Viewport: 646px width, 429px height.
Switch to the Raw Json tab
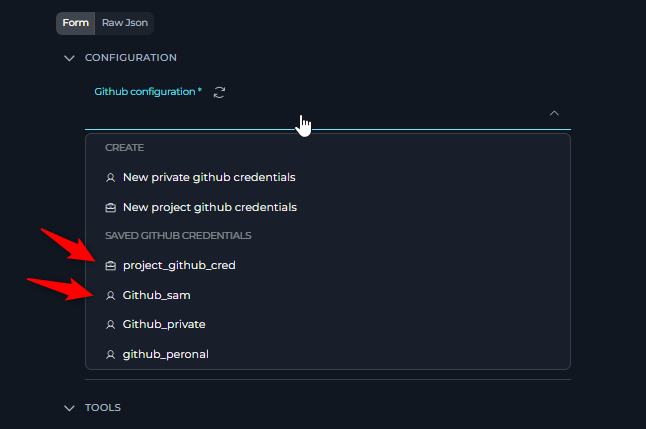tap(125, 22)
